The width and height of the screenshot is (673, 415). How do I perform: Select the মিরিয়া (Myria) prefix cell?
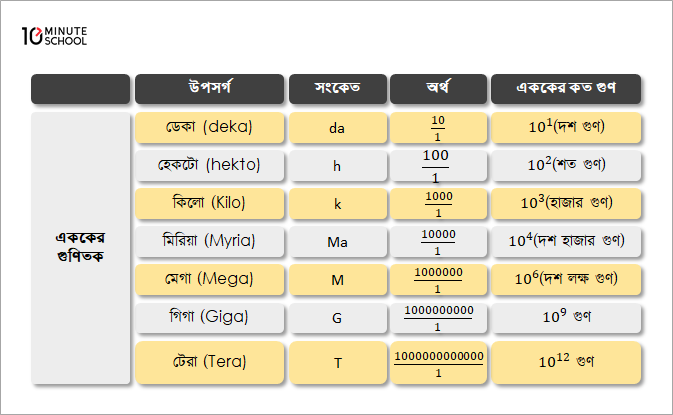pyautogui.click(x=209, y=241)
